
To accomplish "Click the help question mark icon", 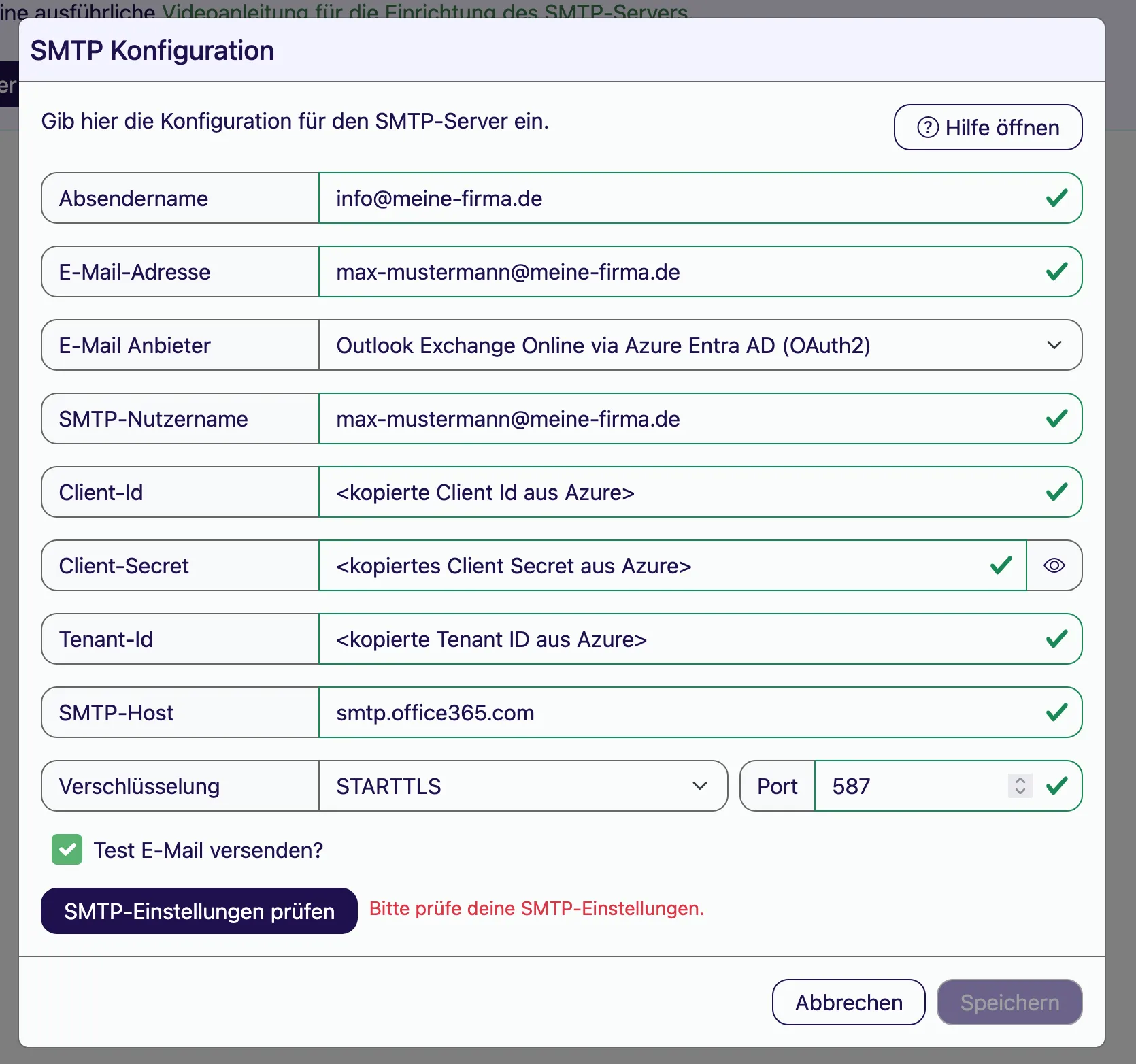I will tap(928, 127).
